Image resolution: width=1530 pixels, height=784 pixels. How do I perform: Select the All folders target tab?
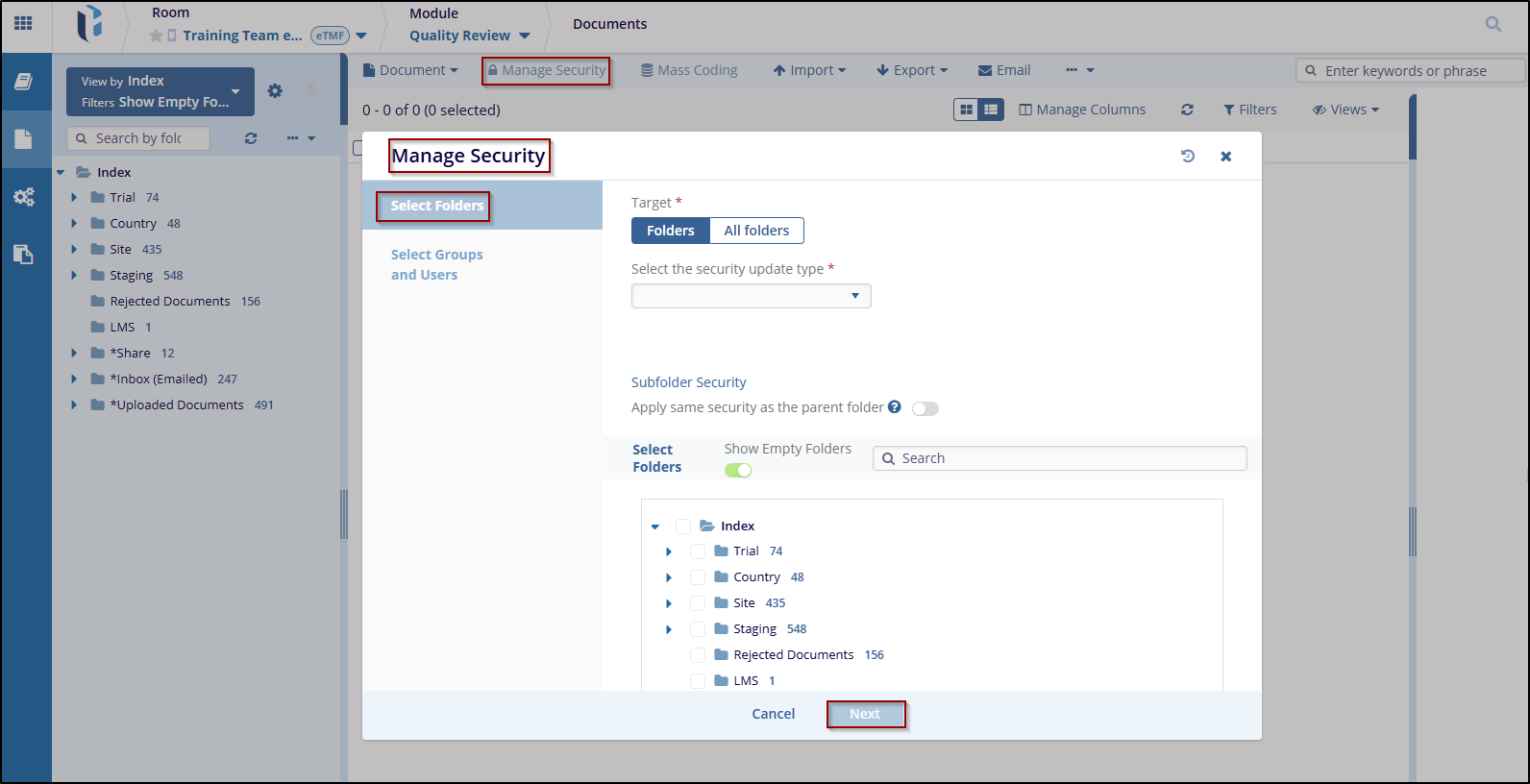point(756,231)
